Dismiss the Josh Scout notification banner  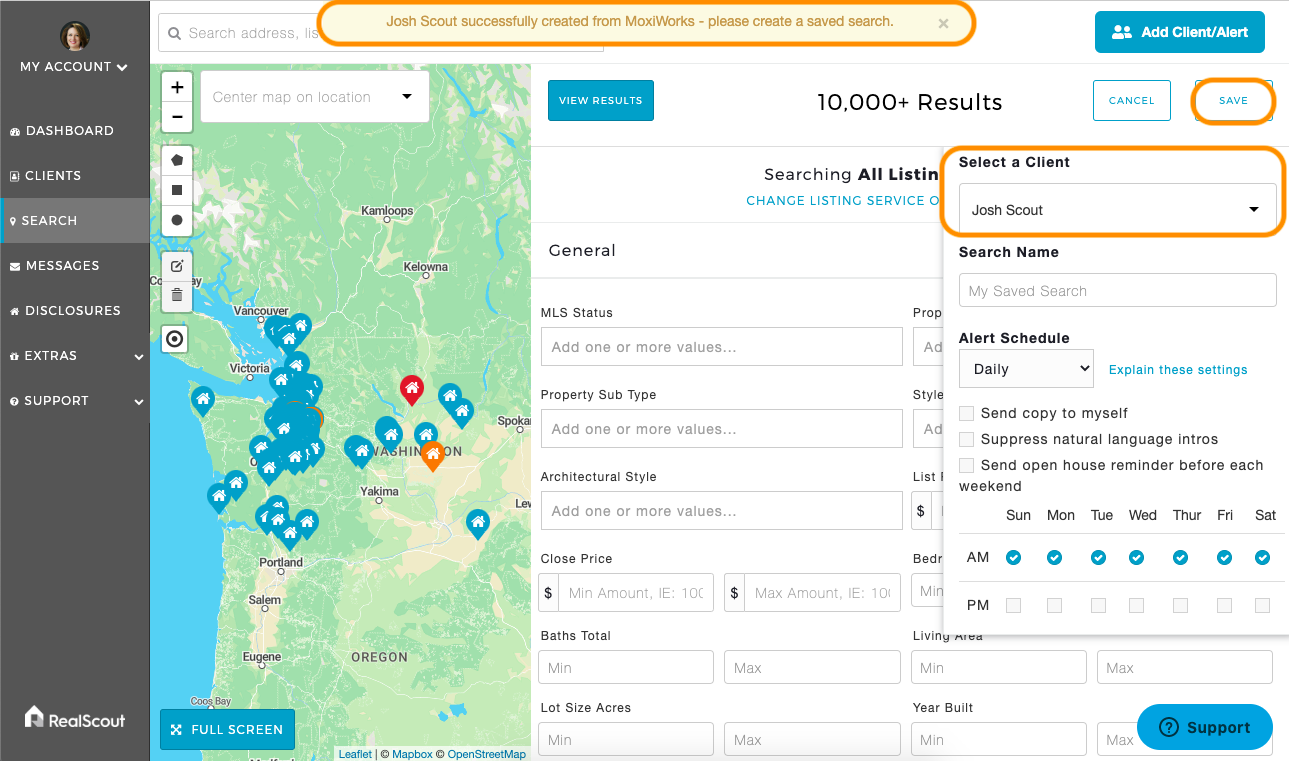[x=943, y=23]
